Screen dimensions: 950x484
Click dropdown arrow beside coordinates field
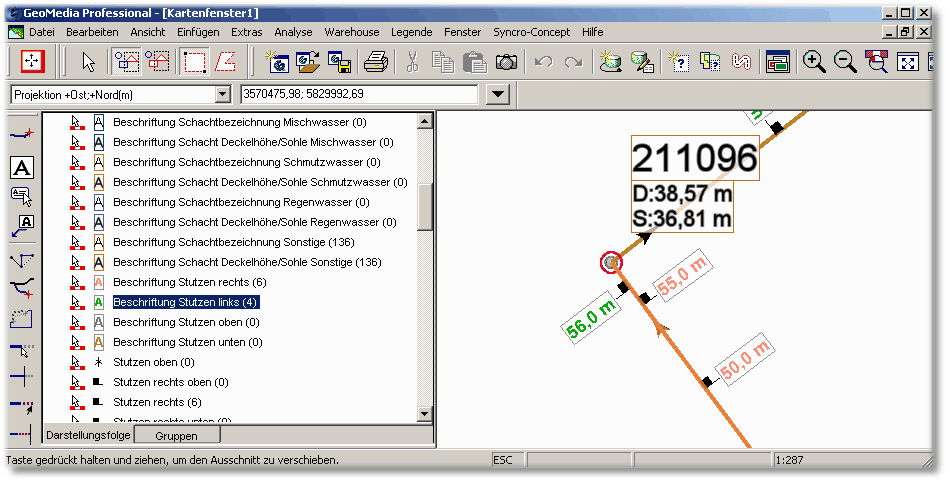tap(498, 94)
